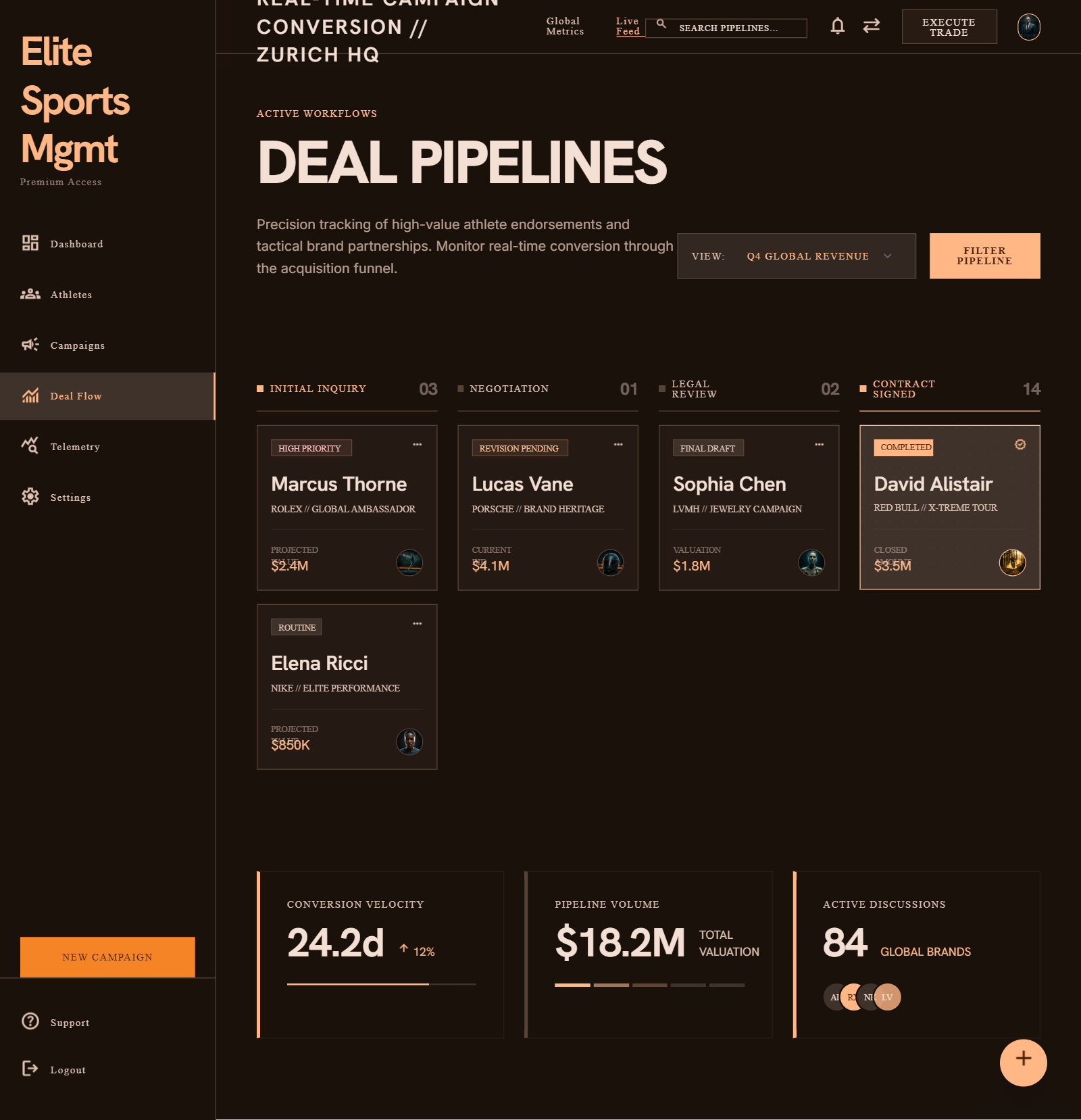Click the swap arrows icon
The height and width of the screenshot is (1120, 1081).
872,26
